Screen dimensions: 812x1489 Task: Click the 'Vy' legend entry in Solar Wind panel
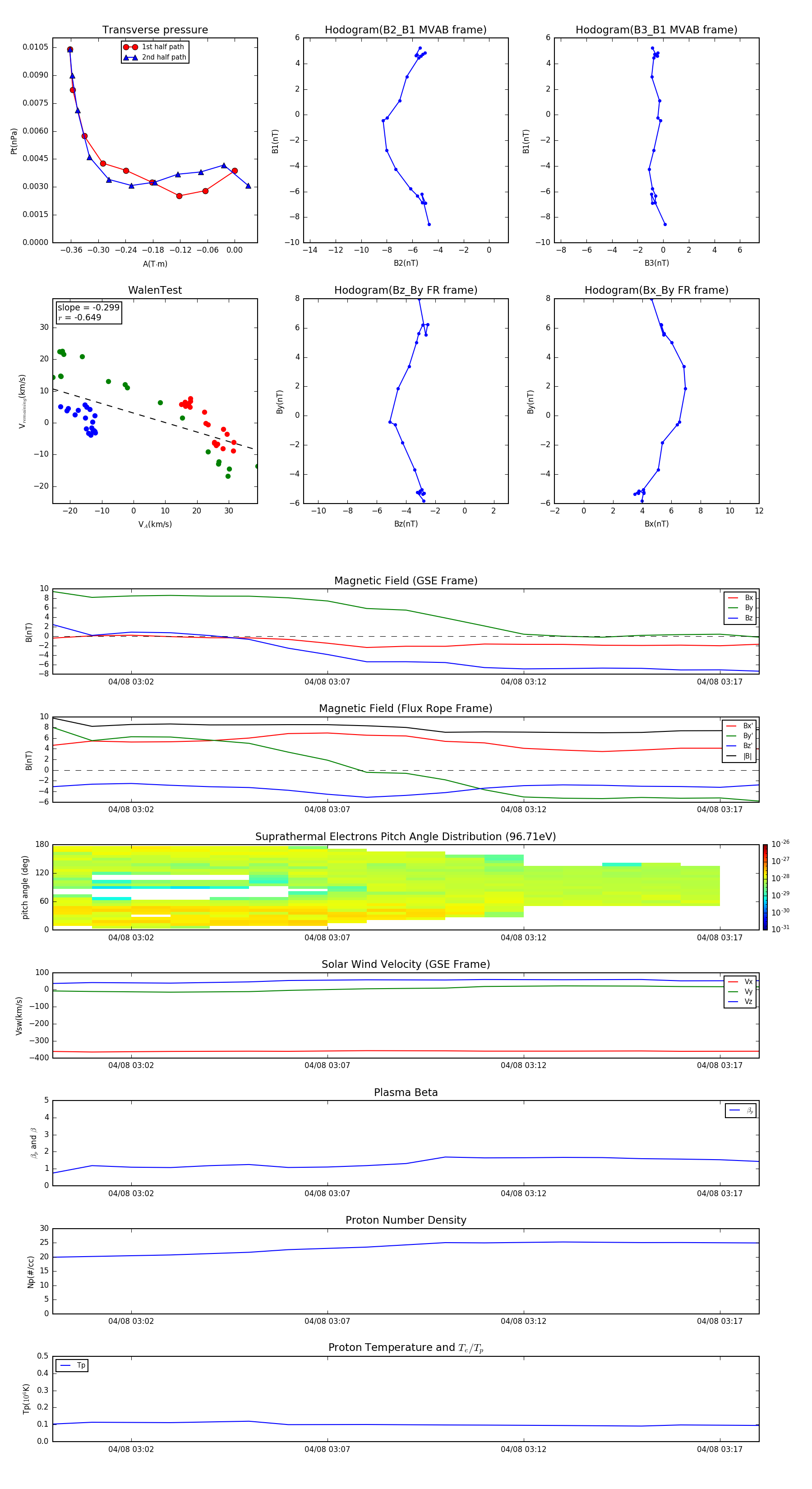click(x=740, y=991)
